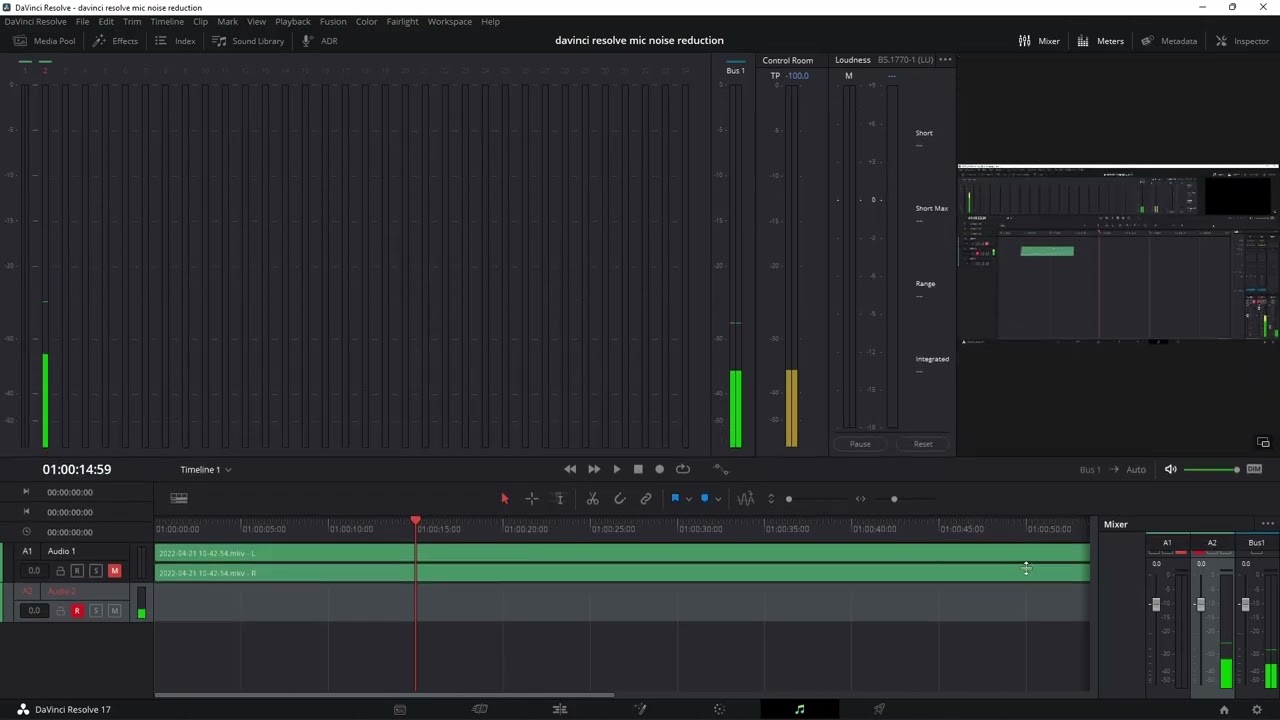
Task: Open the Timeline menu
Action: click(x=167, y=21)
